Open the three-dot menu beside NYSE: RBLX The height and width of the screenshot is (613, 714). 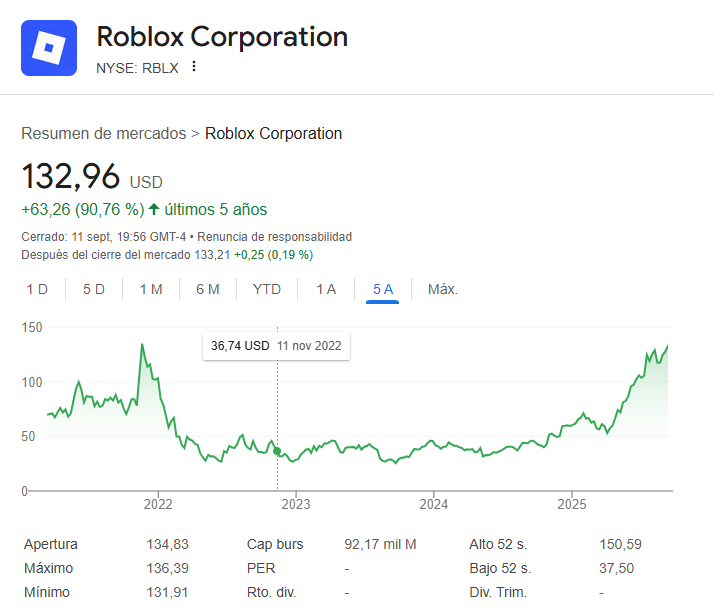coord(194,66)
